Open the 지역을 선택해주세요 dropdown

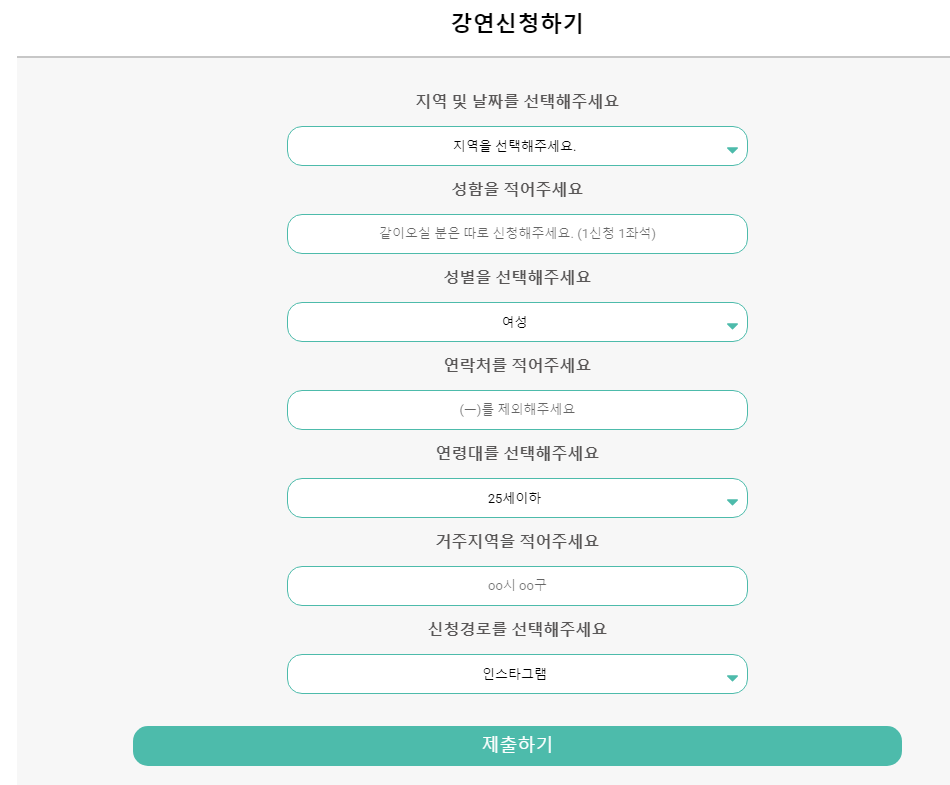(x=517, y=146)
